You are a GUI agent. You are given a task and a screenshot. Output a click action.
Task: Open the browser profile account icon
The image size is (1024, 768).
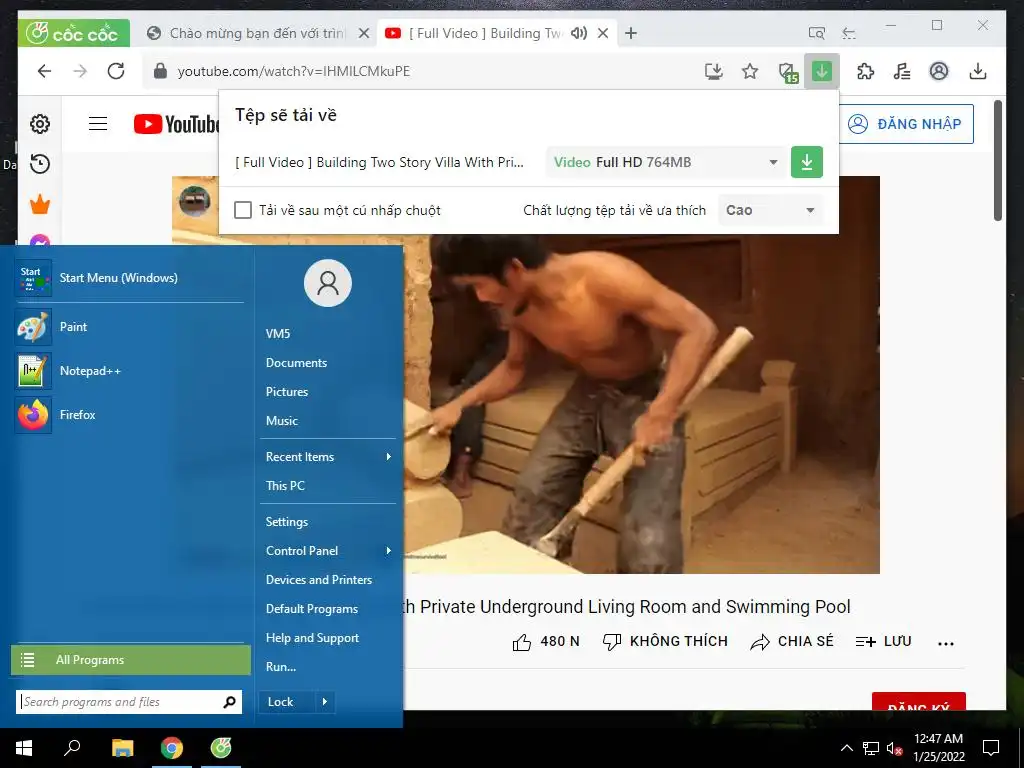[938, 71]
